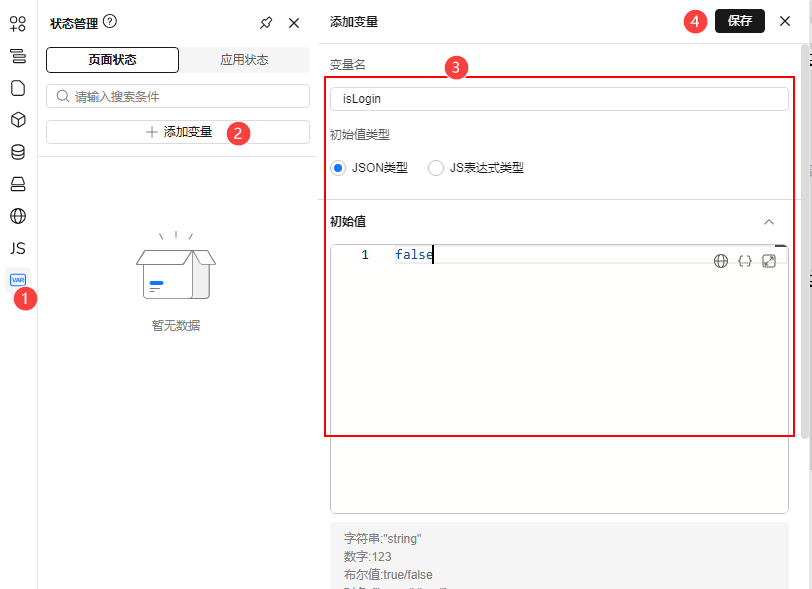This screenshot has width=812, height=589.
Task: Click the 变量名 input field
Action: click(x=559, y=99)
